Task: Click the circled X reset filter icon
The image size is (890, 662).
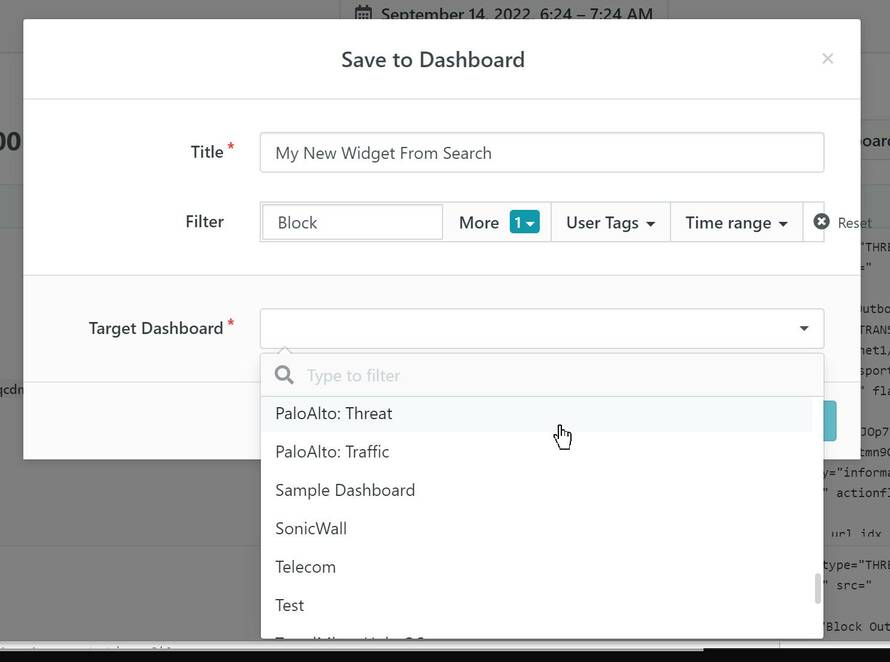Action: pos(821,222)
